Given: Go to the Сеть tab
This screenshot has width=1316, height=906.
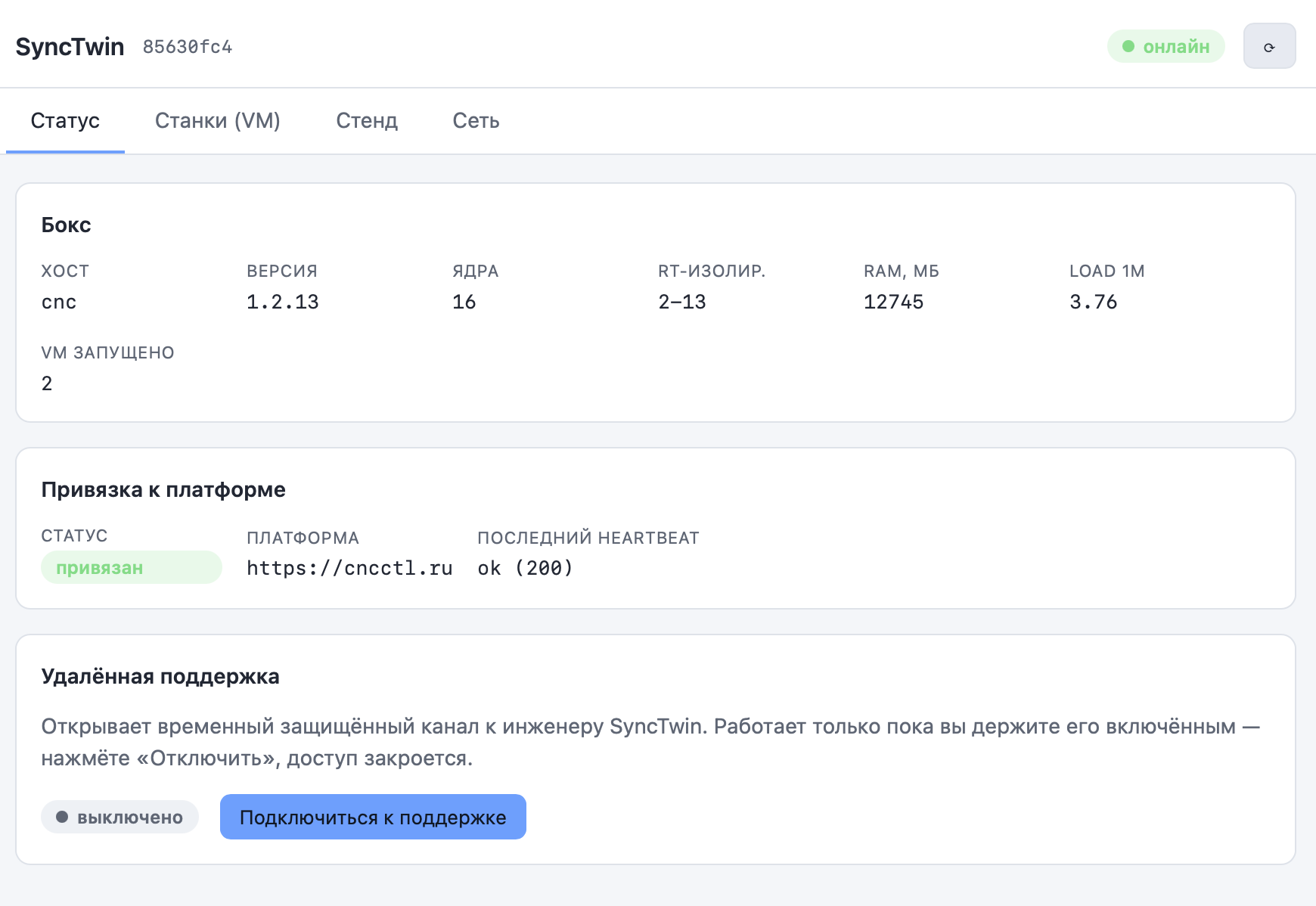Looking at the screenshot, I should coord(476,121).
